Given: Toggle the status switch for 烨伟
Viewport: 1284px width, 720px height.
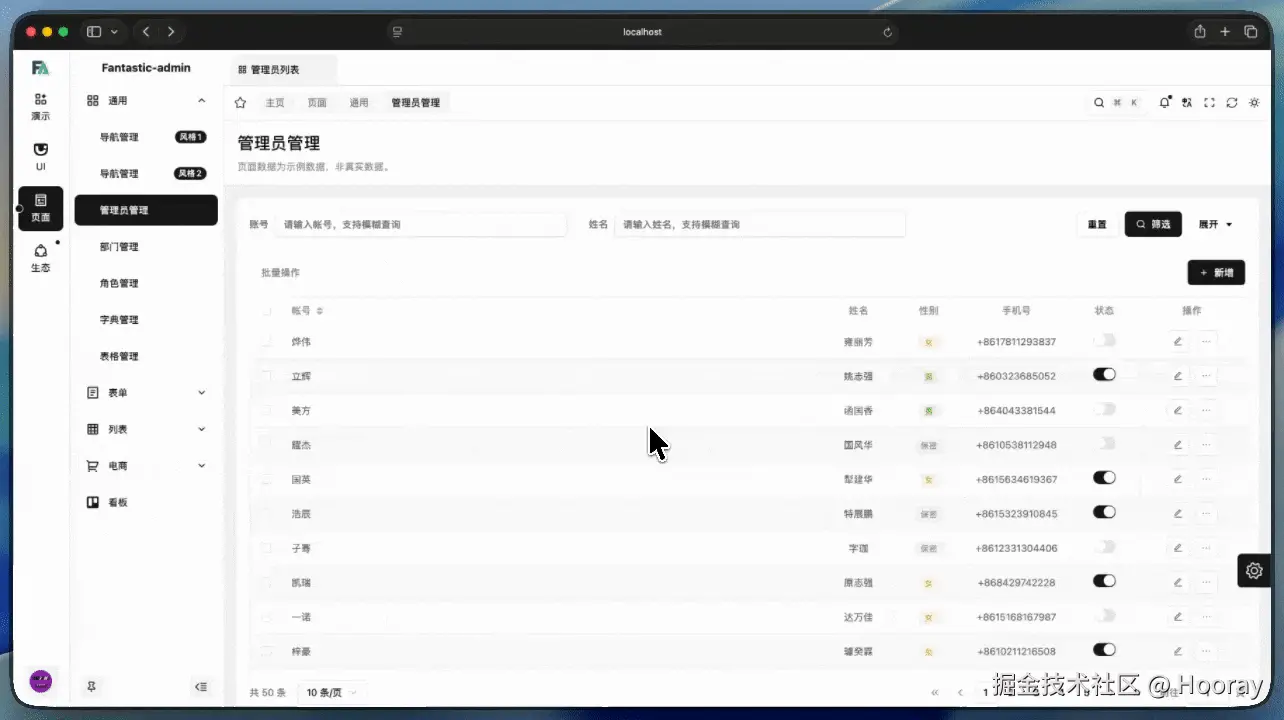Looking at the screenshot, I should point(1104,341).
